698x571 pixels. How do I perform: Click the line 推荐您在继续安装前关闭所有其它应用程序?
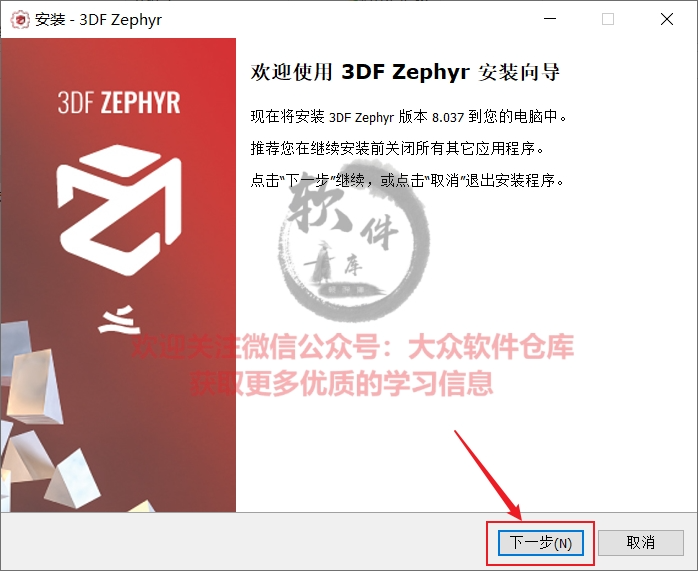pyautogui.click(x=397, y=149)
